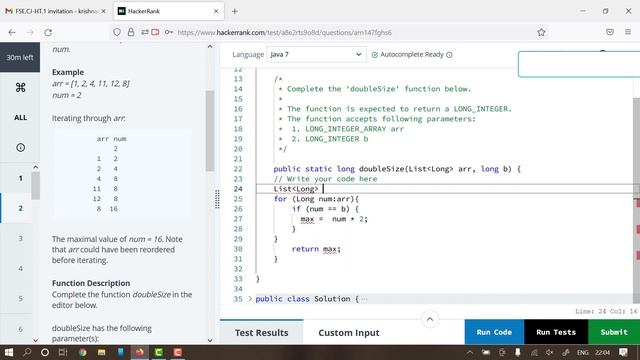This screenshot has width=640, height=360.
Task: Open Windows taskbar search
Action: 27,352
